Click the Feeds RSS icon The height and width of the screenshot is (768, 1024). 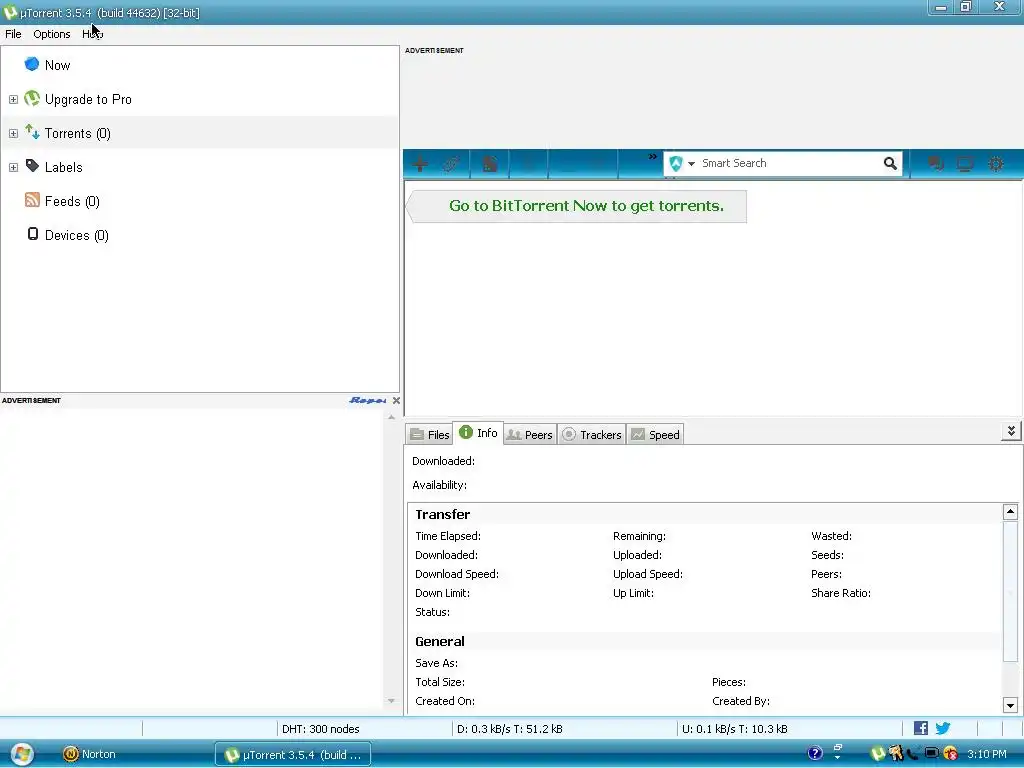tap(32, 200)
